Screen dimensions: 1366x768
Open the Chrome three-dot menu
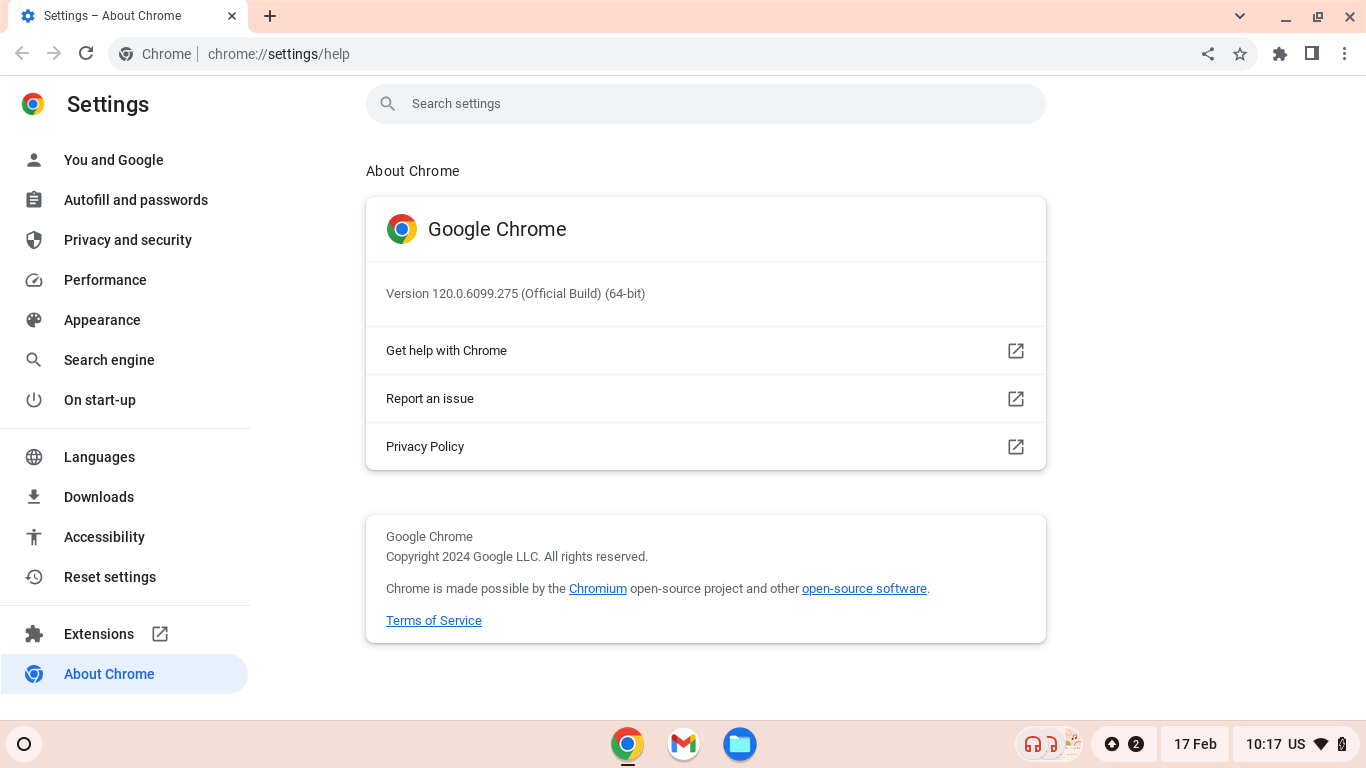pos(1344,54)
